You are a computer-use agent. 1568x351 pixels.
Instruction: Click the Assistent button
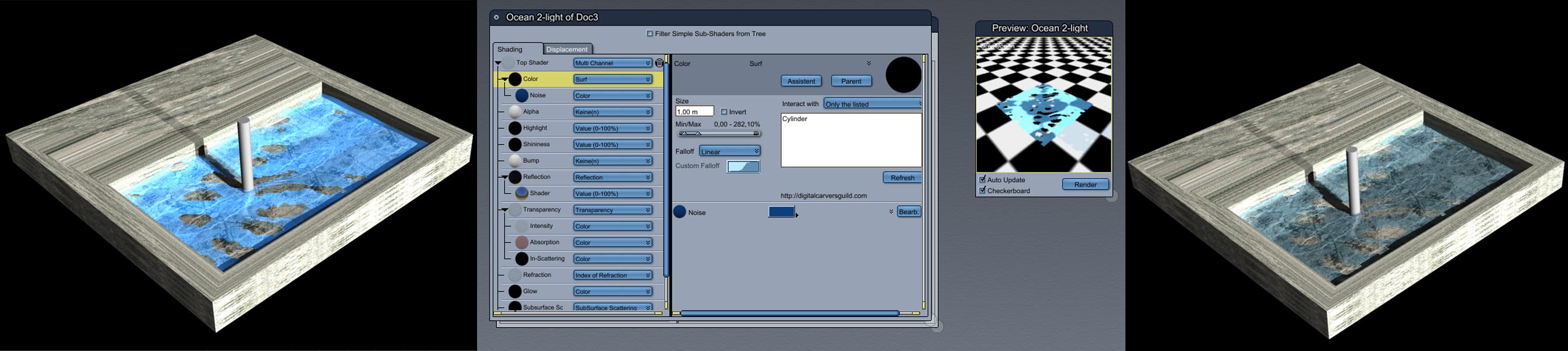801,81
